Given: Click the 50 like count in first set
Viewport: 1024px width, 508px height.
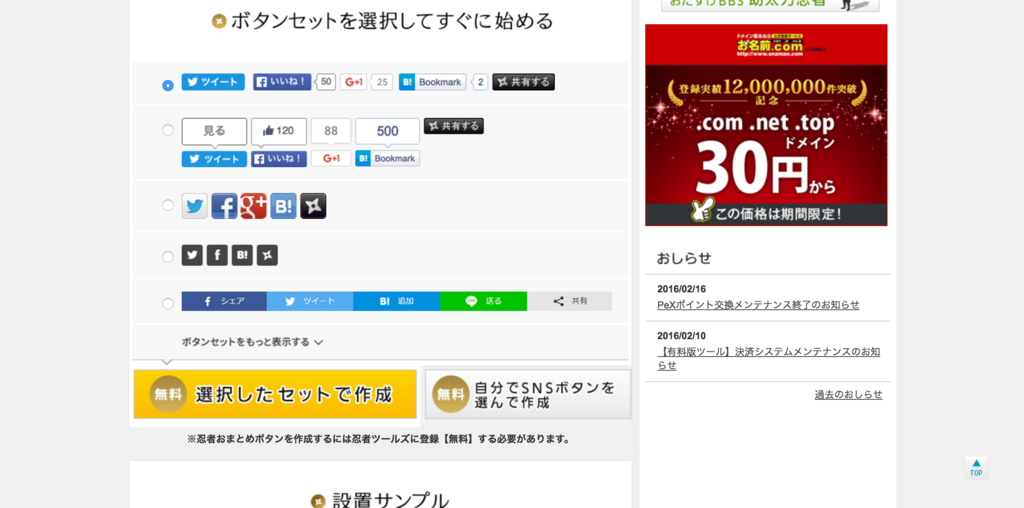Looking at the screenshot, I should [326, 82].
